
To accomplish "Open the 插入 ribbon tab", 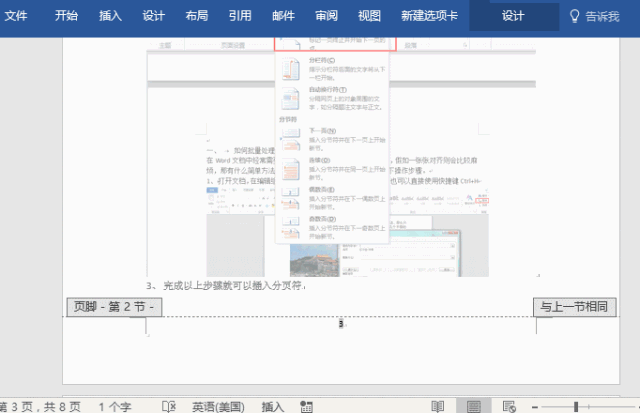I will (110, 16).
